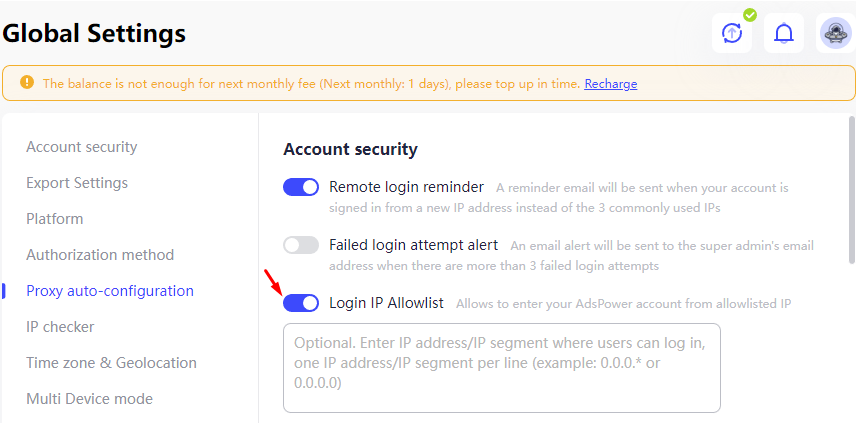Select IP checker in the sidebar

(60, 327)
